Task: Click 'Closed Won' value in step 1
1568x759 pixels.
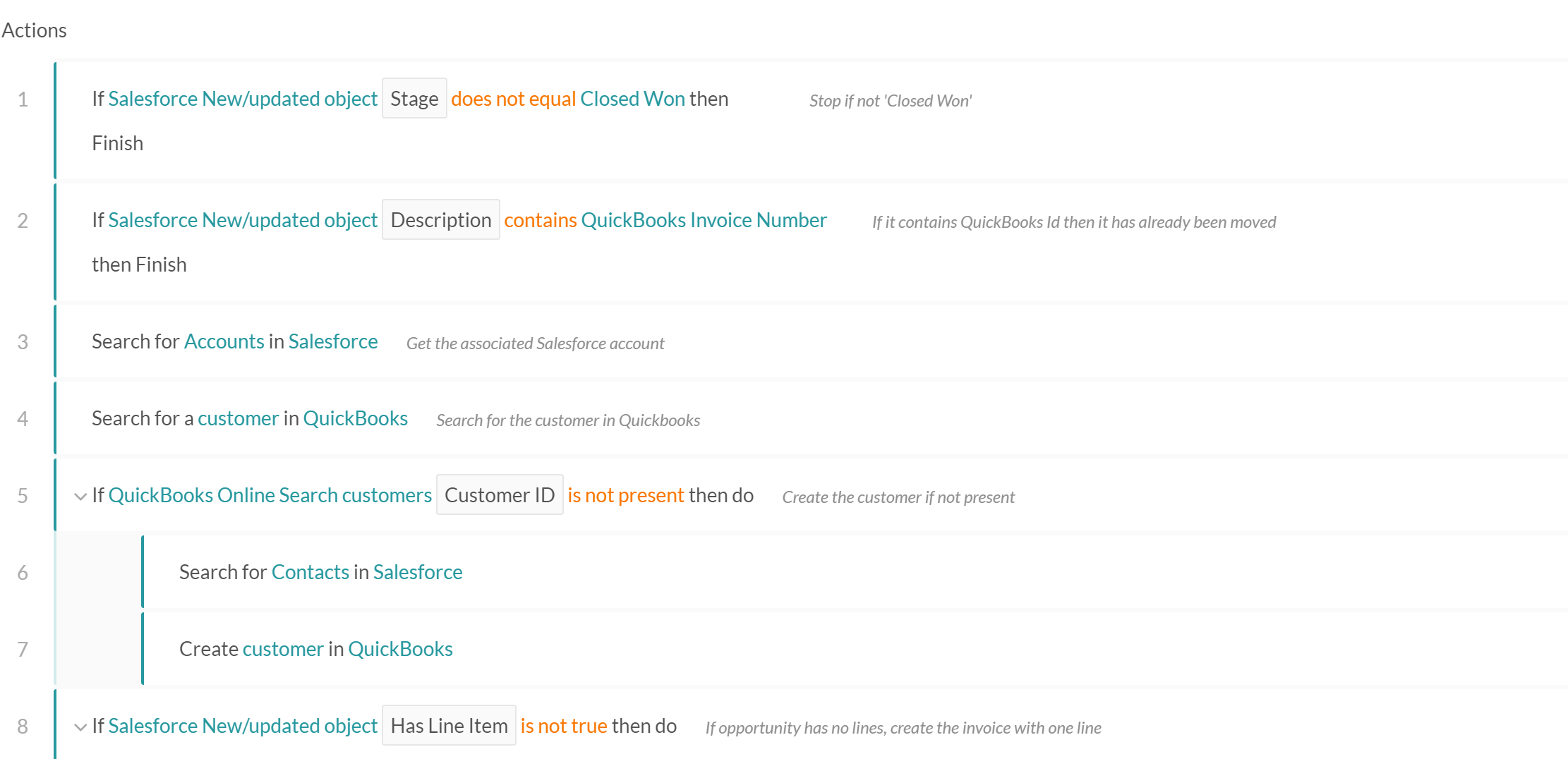Action: click(x=632, y=99)
